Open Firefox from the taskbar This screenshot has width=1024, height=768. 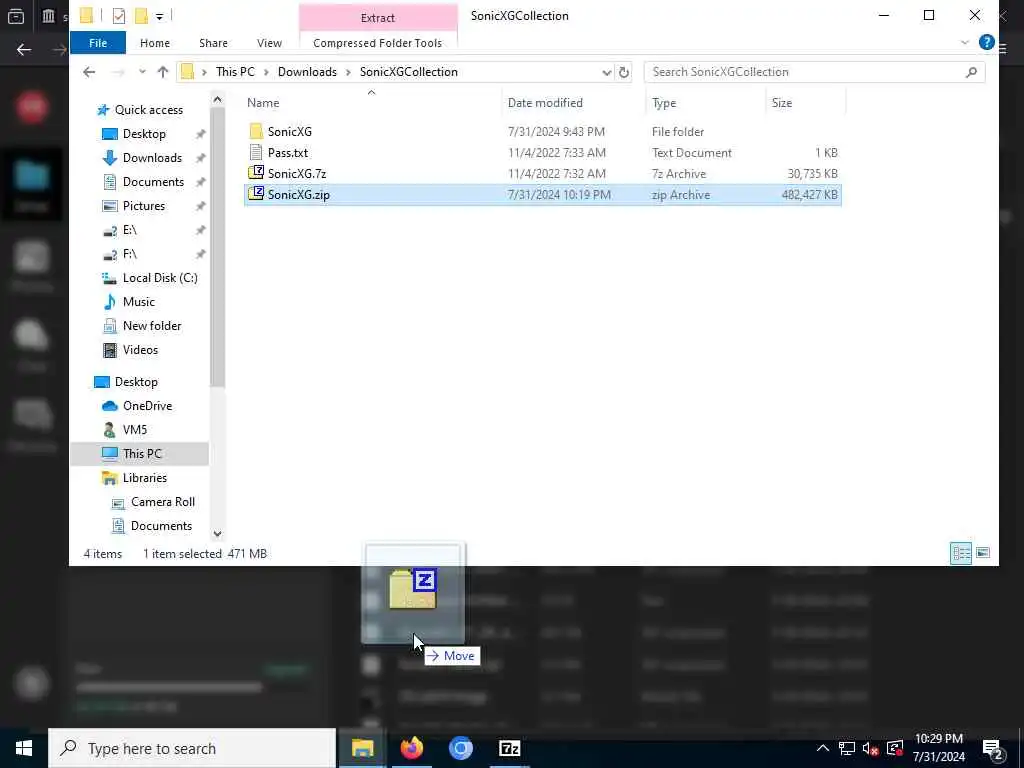(411, 748)
